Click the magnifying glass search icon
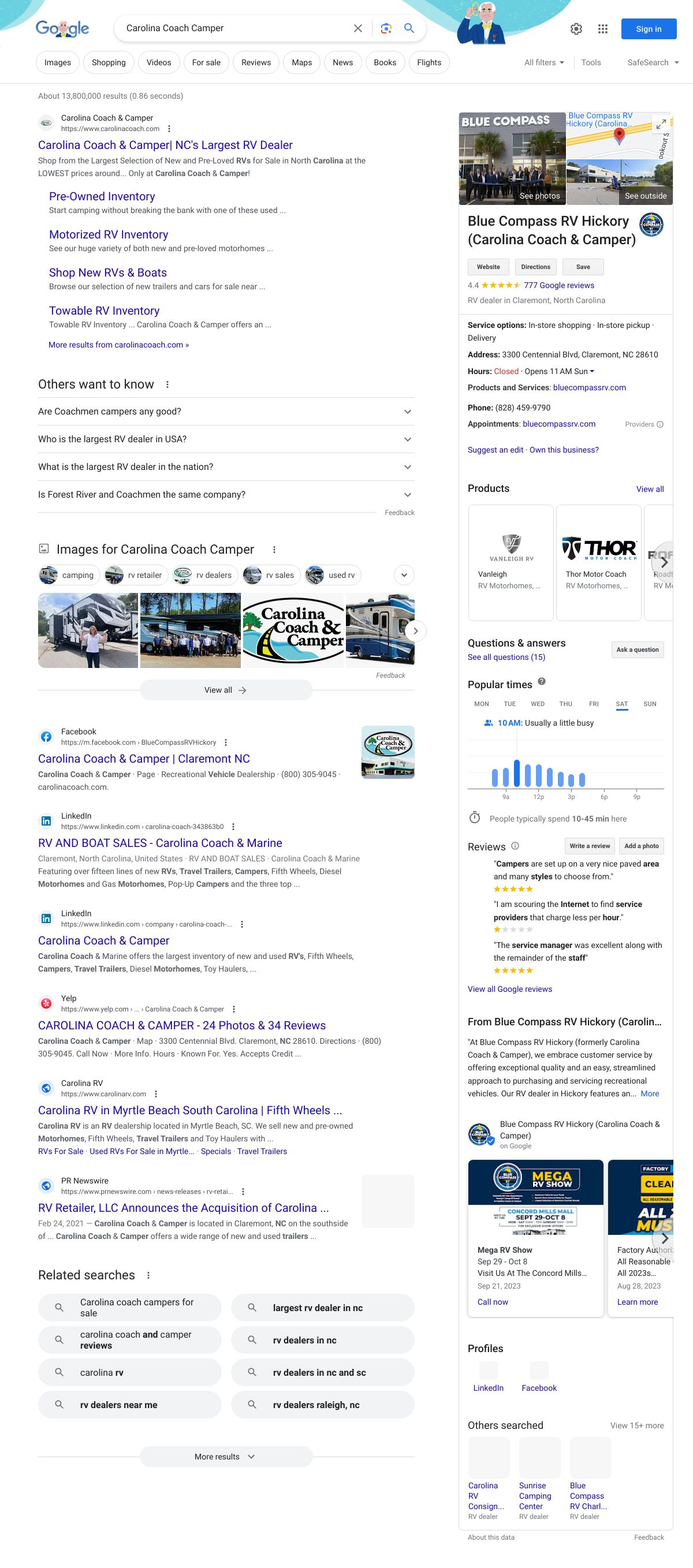The height and width of the screenshot is (1568, 693). point(409,29)
